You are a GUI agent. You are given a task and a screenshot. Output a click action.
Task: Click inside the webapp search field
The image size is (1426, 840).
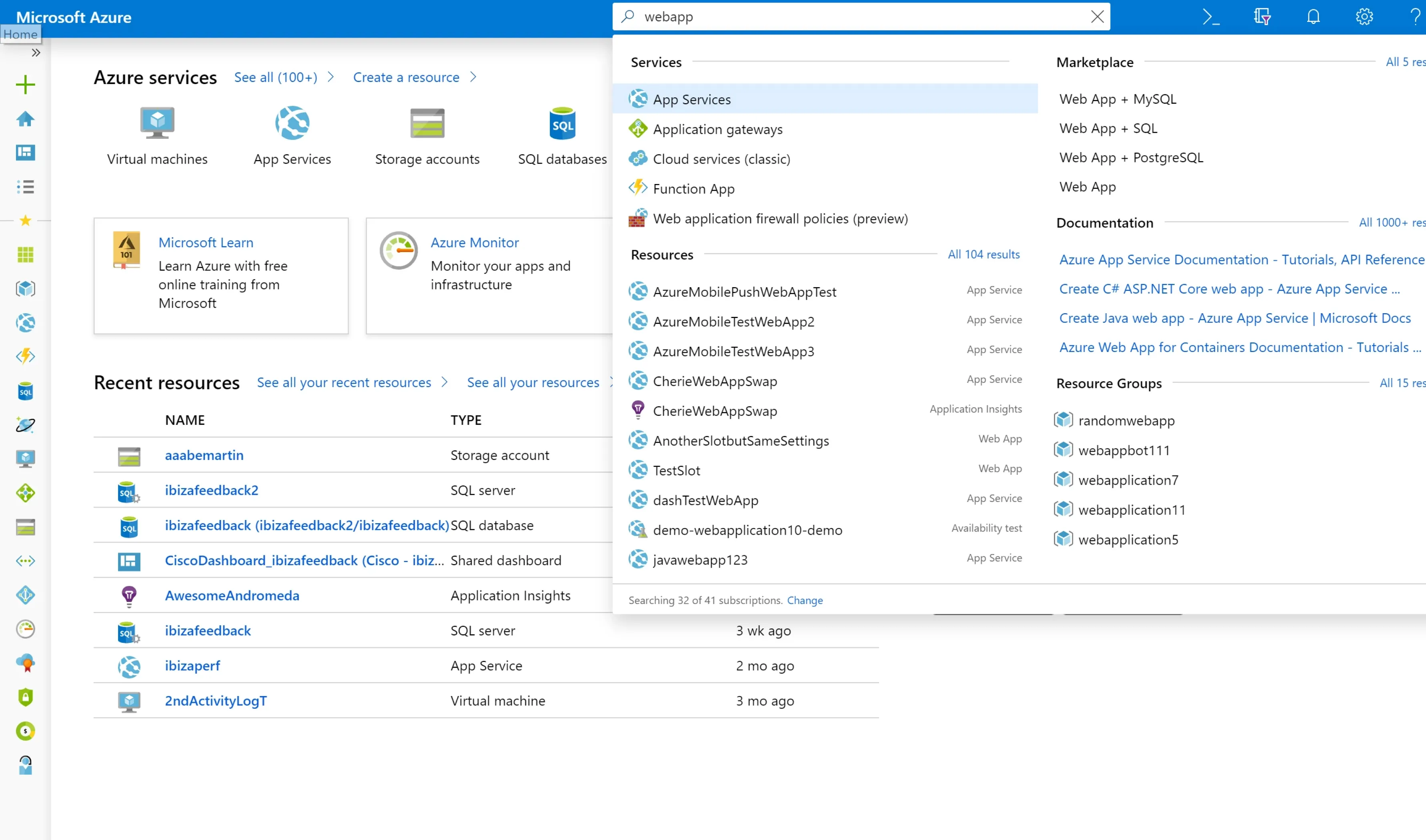(849, 17)
